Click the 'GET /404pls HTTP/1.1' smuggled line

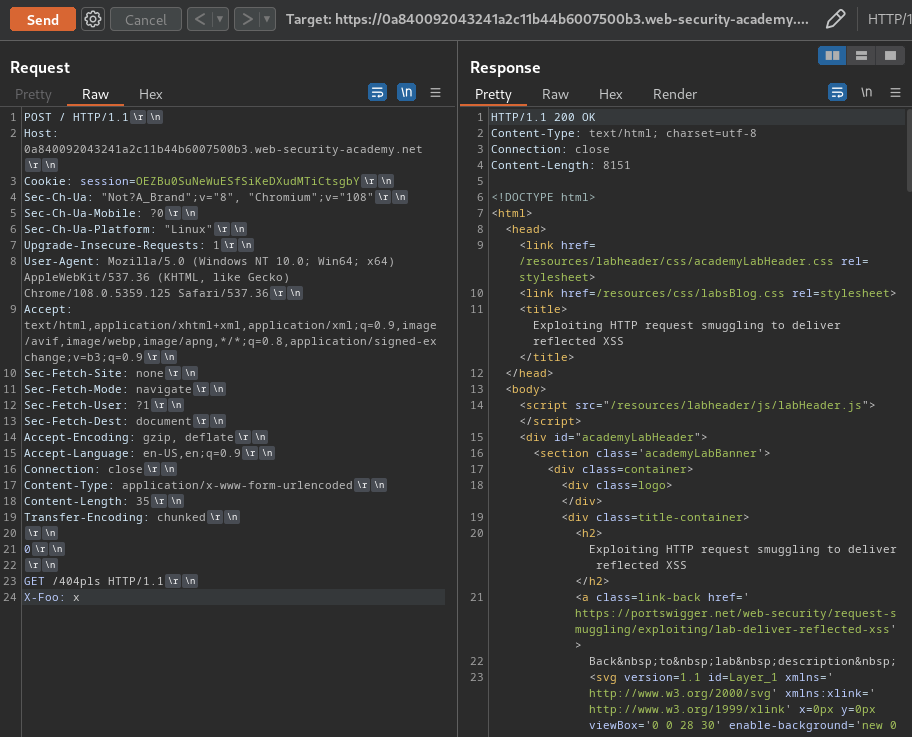click(x=94, y=581)
